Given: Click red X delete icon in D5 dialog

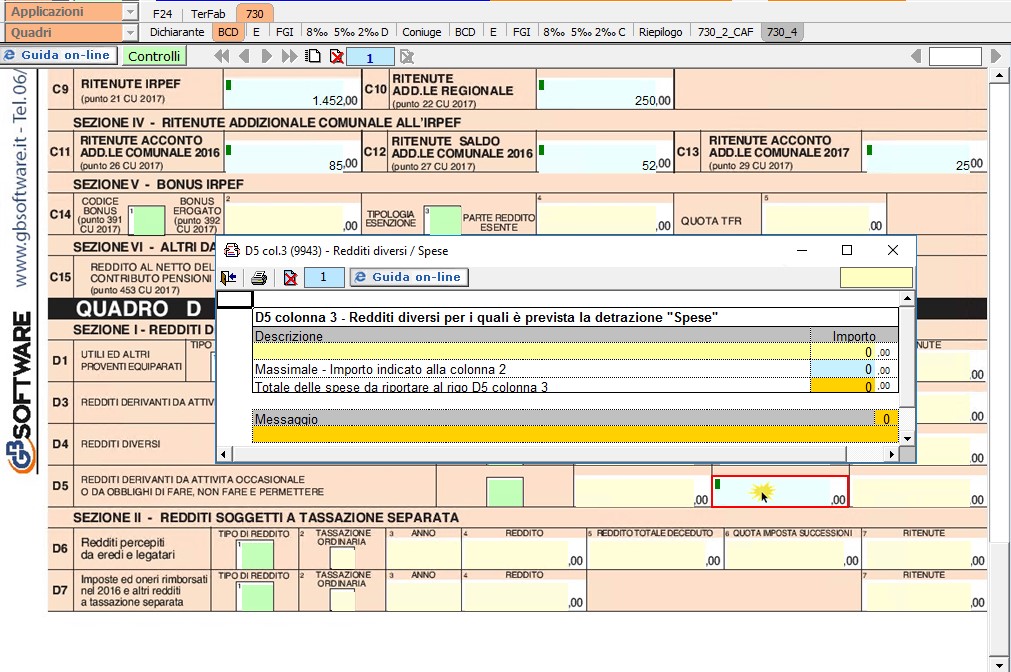Looking at the screenshot, I should [x=291, y=277].
